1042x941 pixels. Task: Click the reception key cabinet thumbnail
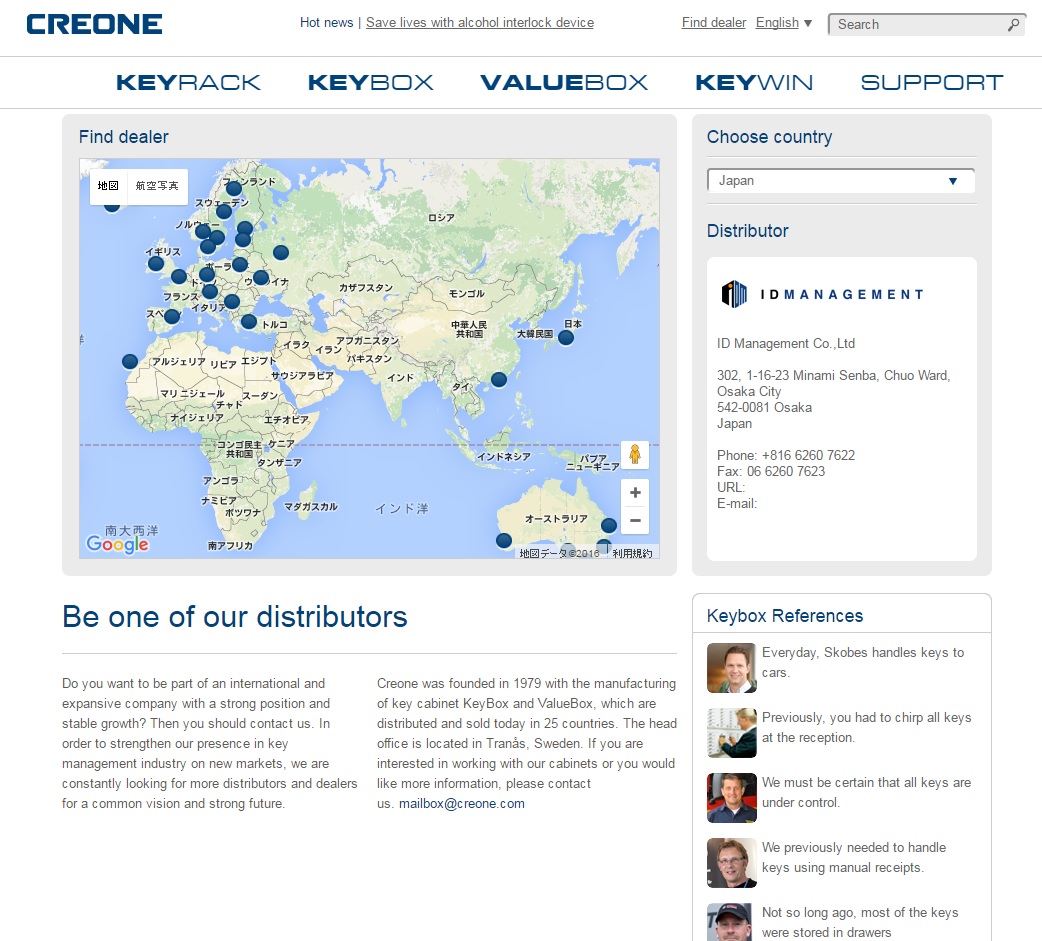point(732,733)
